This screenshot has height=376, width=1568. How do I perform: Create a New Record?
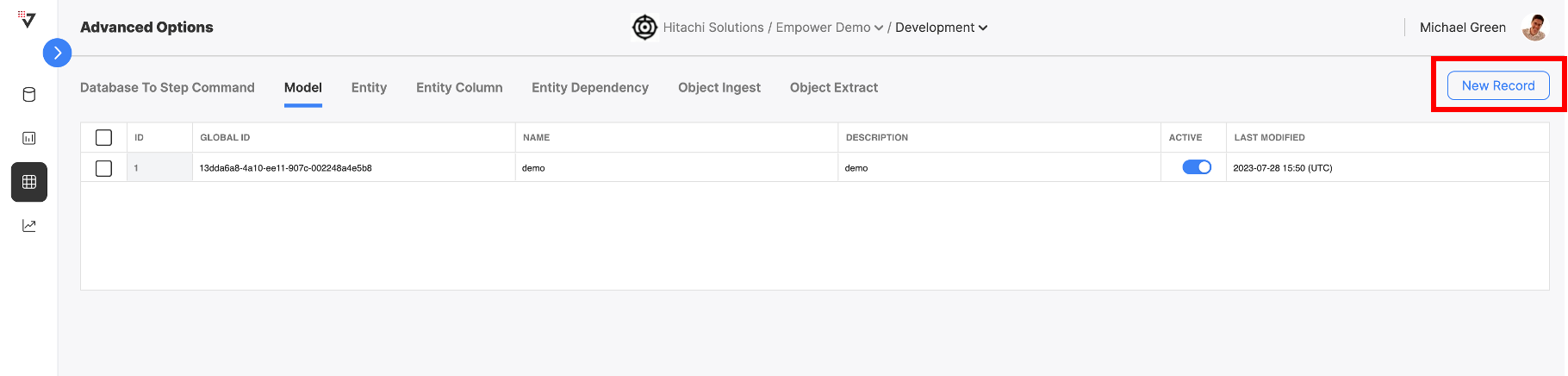coord(1498,85)
